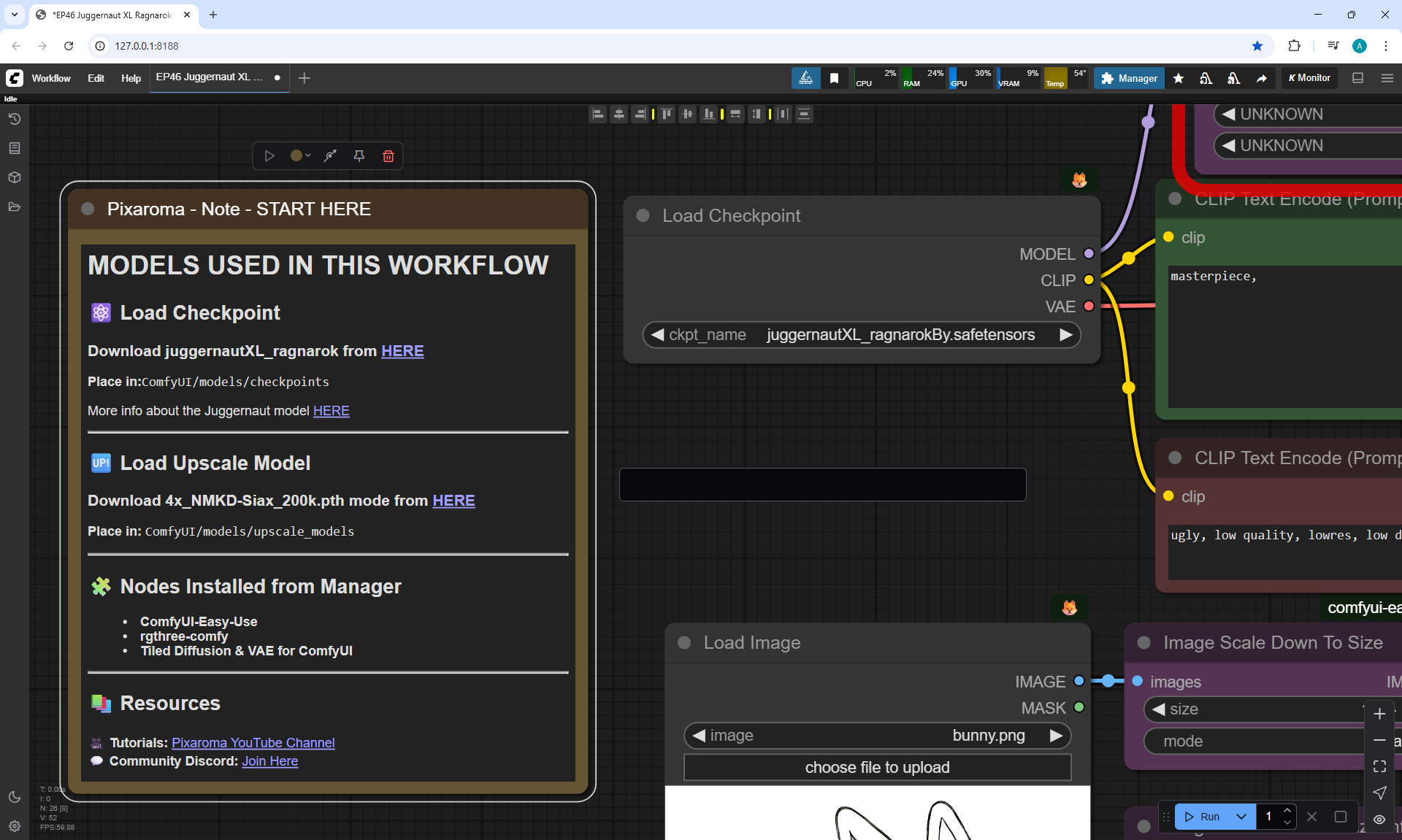Select next checkpoint with ckpt_name right arrow
Image resolution: width=1402 pixels, height=840 pixels.
1065,335
